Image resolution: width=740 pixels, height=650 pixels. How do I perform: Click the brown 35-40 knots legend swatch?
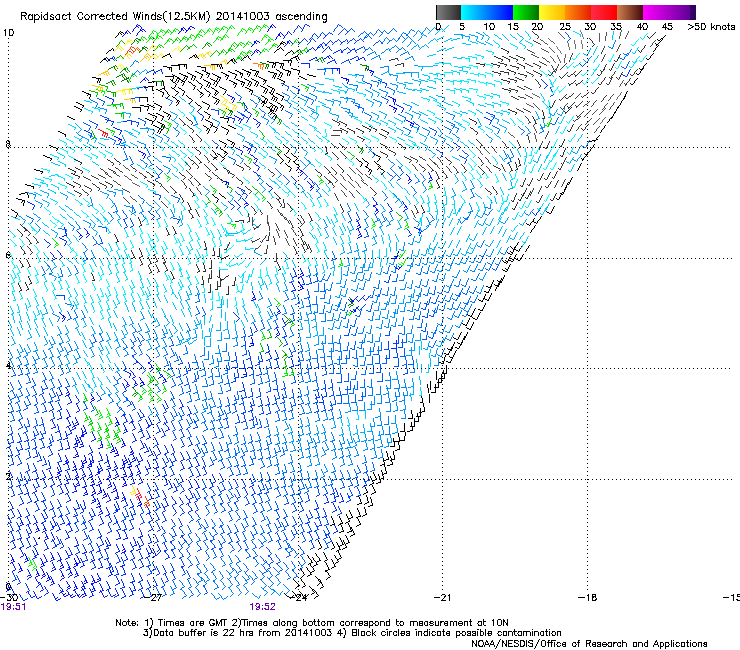point(630,12)
